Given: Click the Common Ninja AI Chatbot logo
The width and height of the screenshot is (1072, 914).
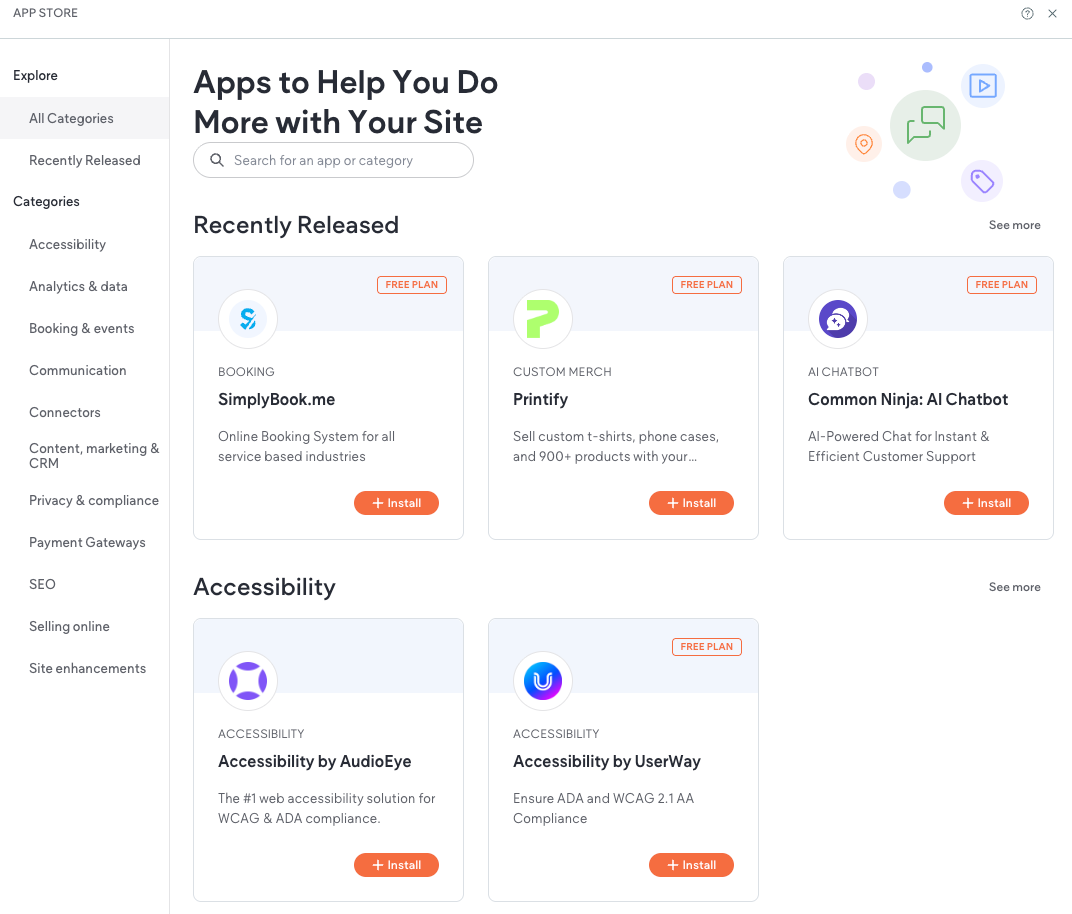Looking at the screenshot, I should 837,319.
